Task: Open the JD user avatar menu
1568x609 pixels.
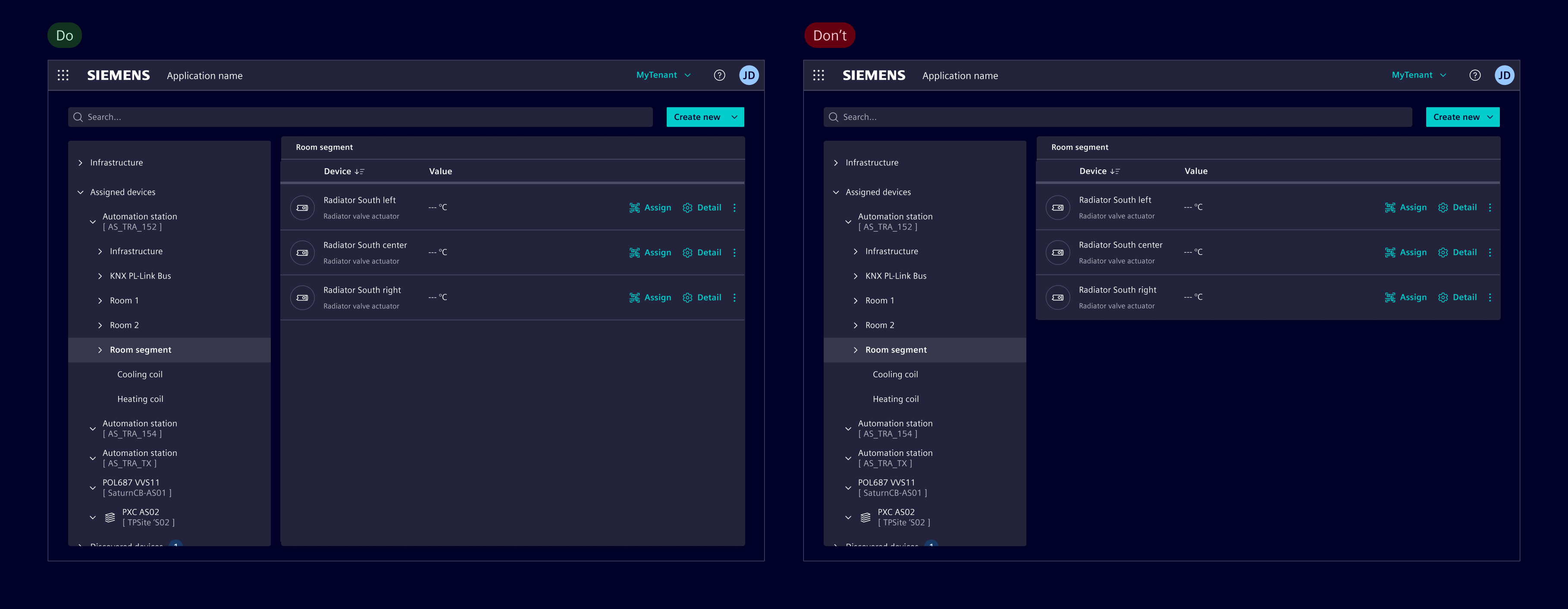Action: pos(750,75)
